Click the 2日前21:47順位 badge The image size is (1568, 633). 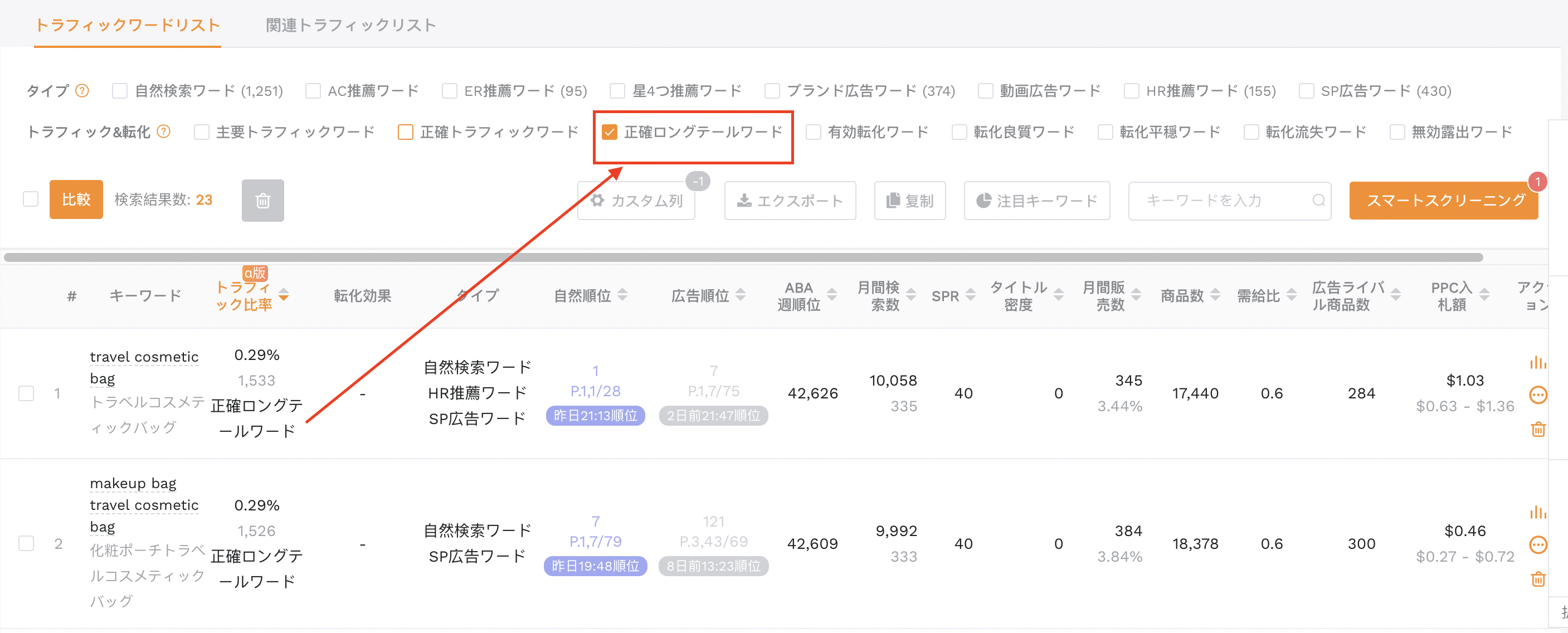[713, 416]
